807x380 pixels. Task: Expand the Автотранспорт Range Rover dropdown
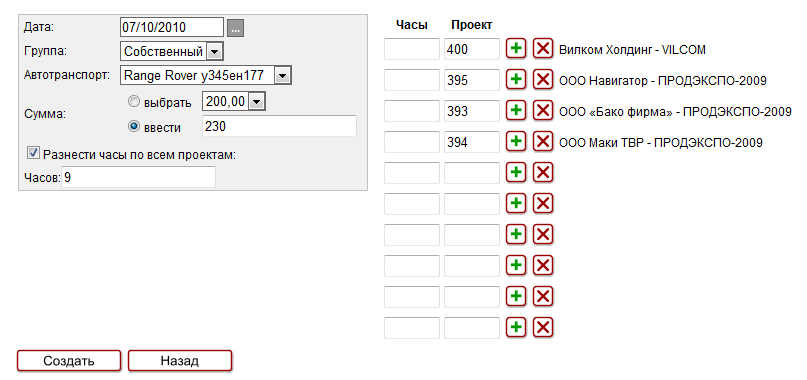[x=205, y=76]
